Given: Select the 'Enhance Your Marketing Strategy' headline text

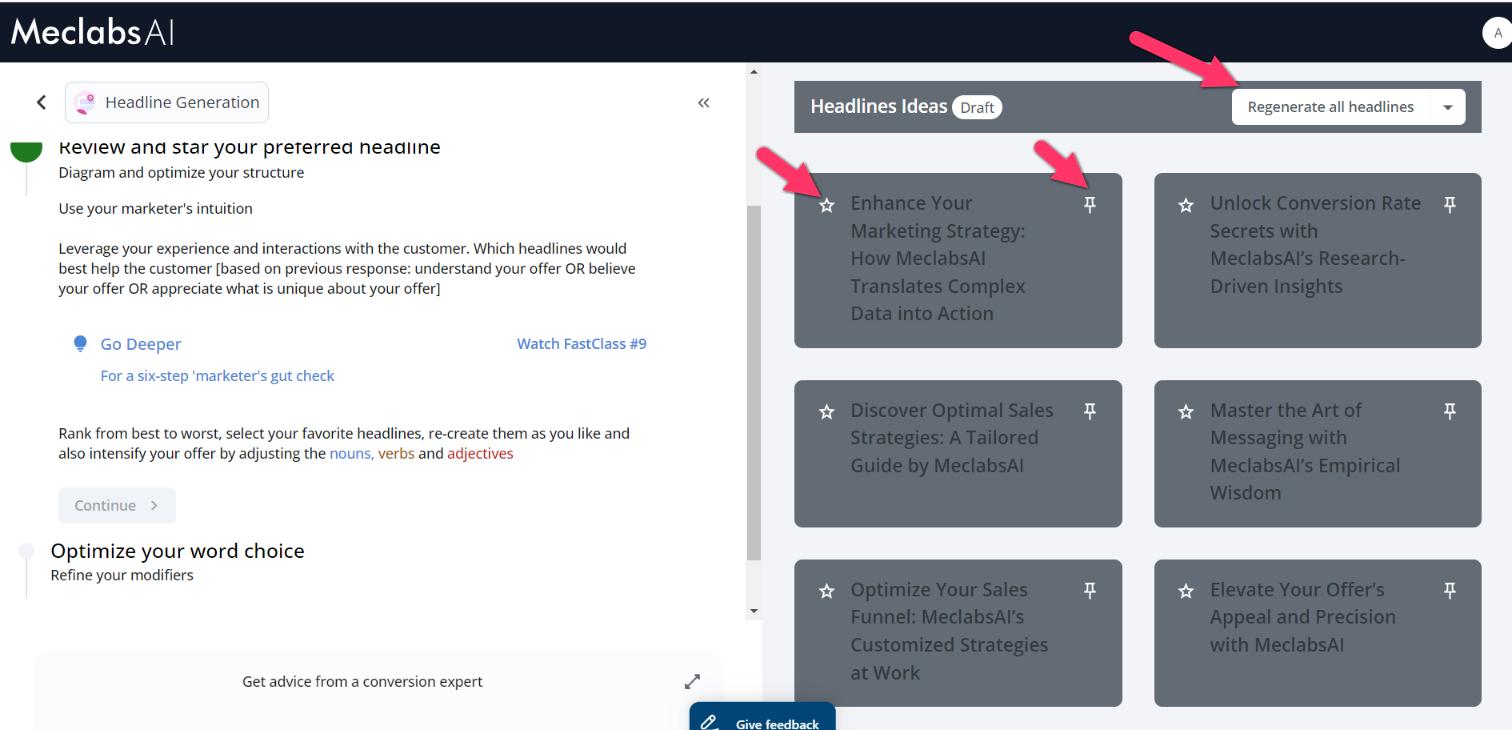Looking at the screenshot, I should pyautogui.click(x=938, y=258).
